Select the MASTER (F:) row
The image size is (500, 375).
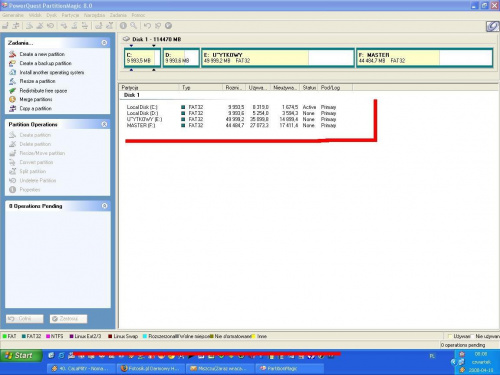point(231,125)
